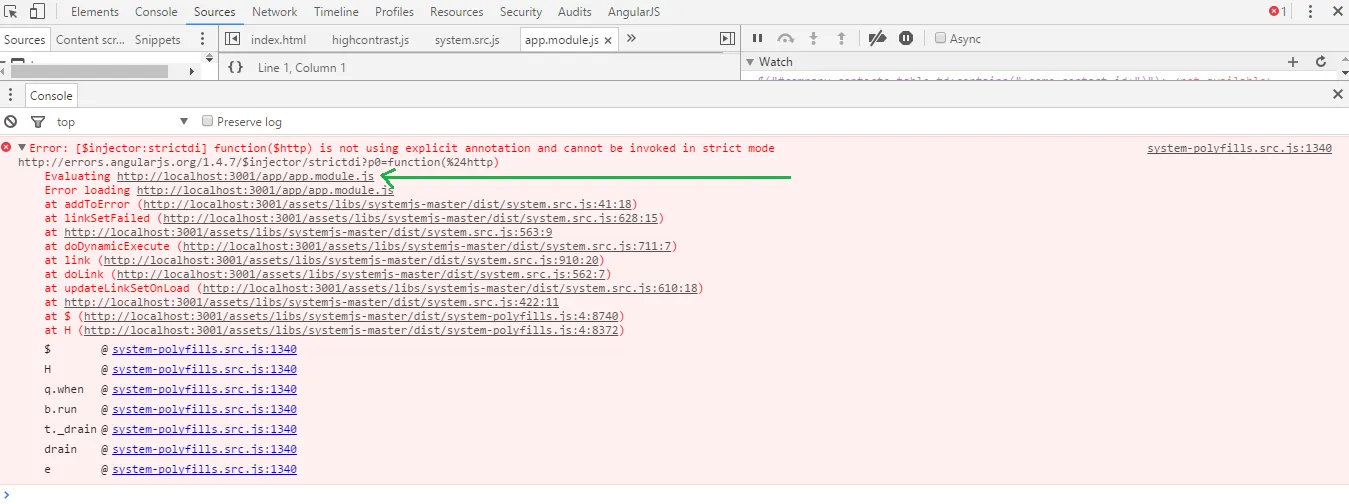
Task: Hide the debugger sidebar pane
Action: (727, 39)
